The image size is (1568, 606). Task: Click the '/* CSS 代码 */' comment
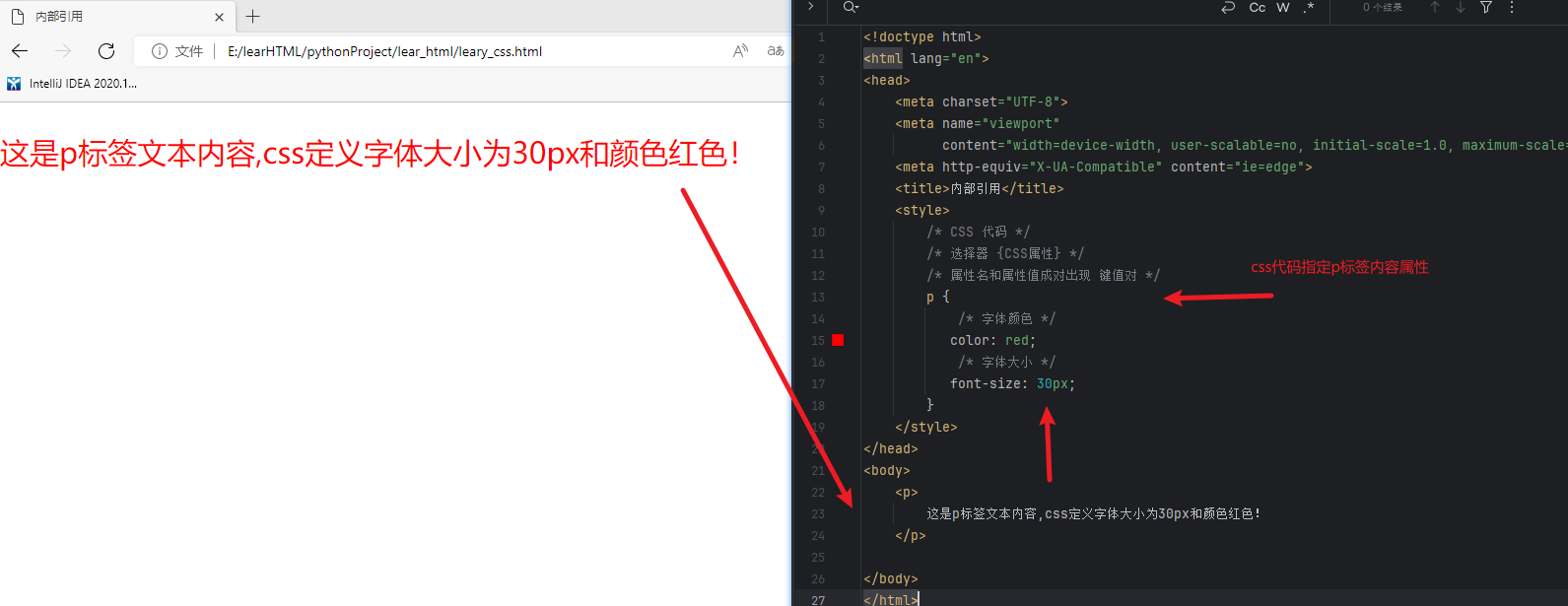979,232
